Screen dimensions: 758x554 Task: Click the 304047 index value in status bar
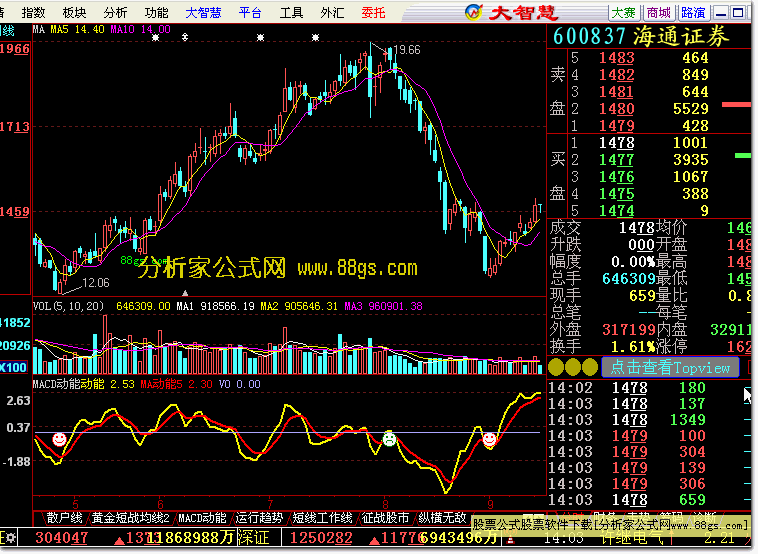(x=61, y=538)
